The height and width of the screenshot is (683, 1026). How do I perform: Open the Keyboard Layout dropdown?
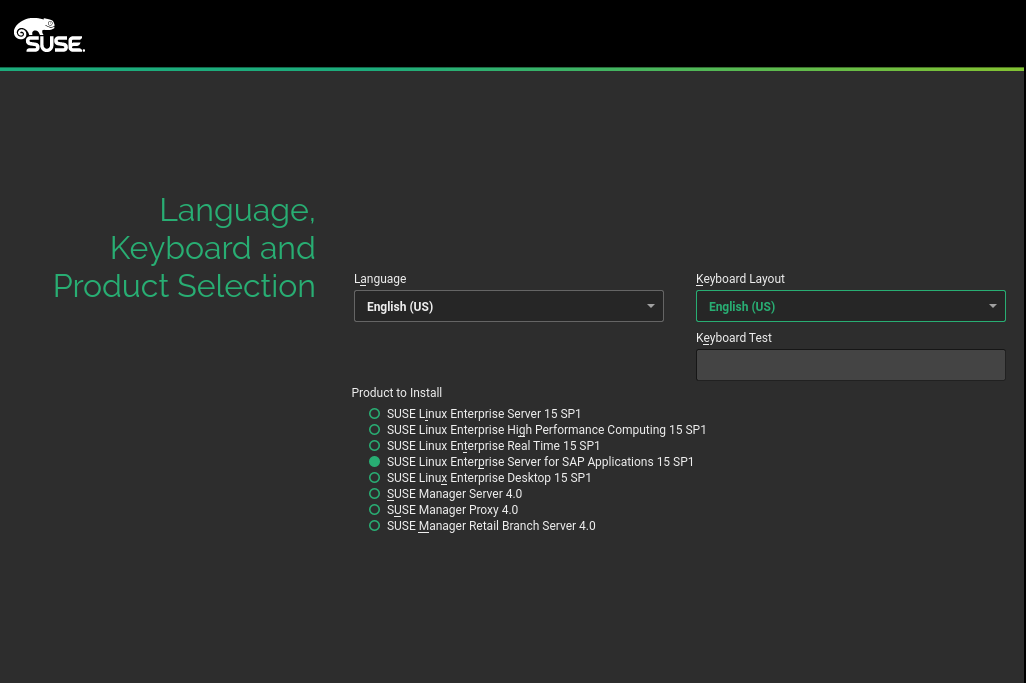851,306
